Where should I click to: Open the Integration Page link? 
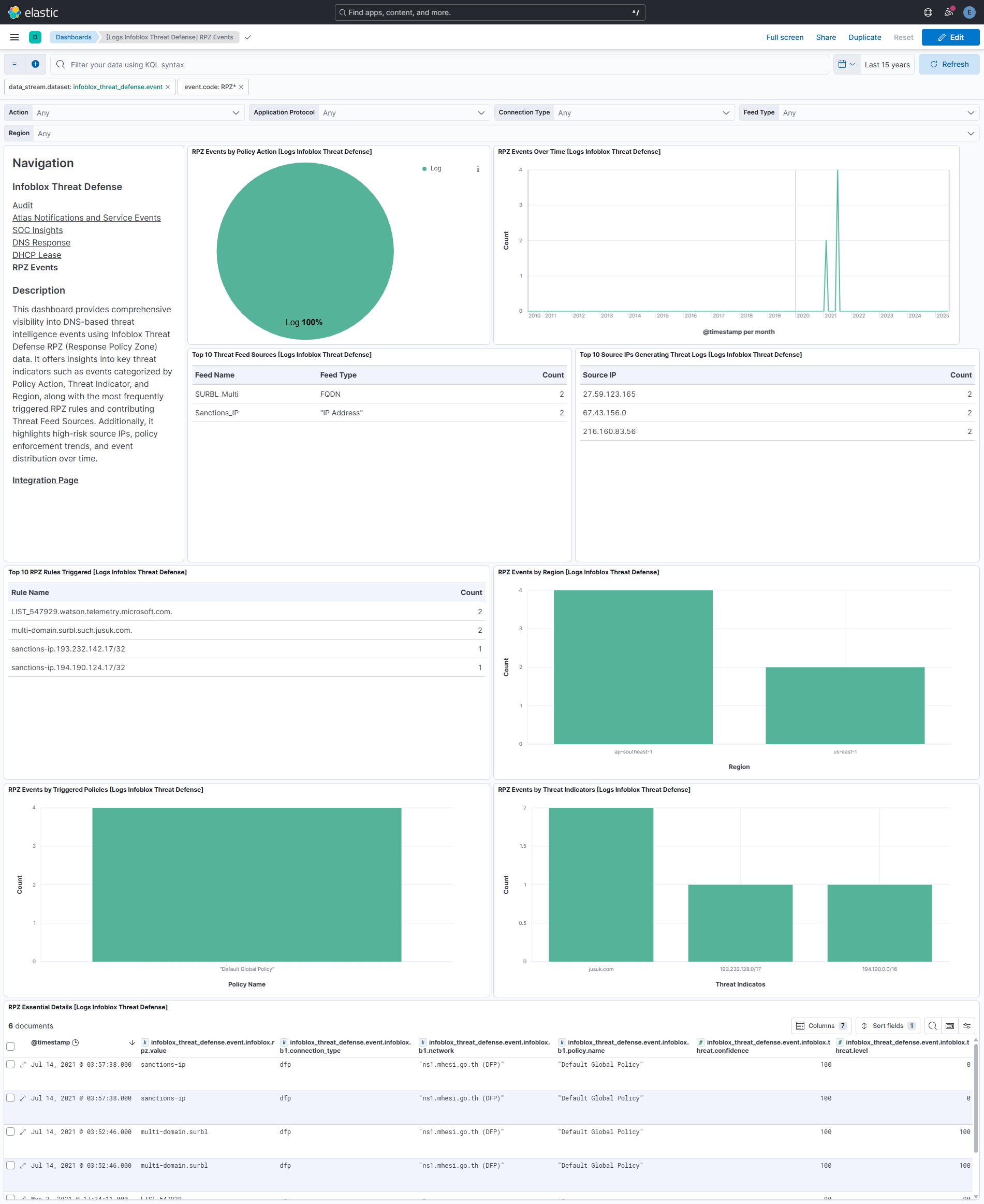[x=46, y=481]
